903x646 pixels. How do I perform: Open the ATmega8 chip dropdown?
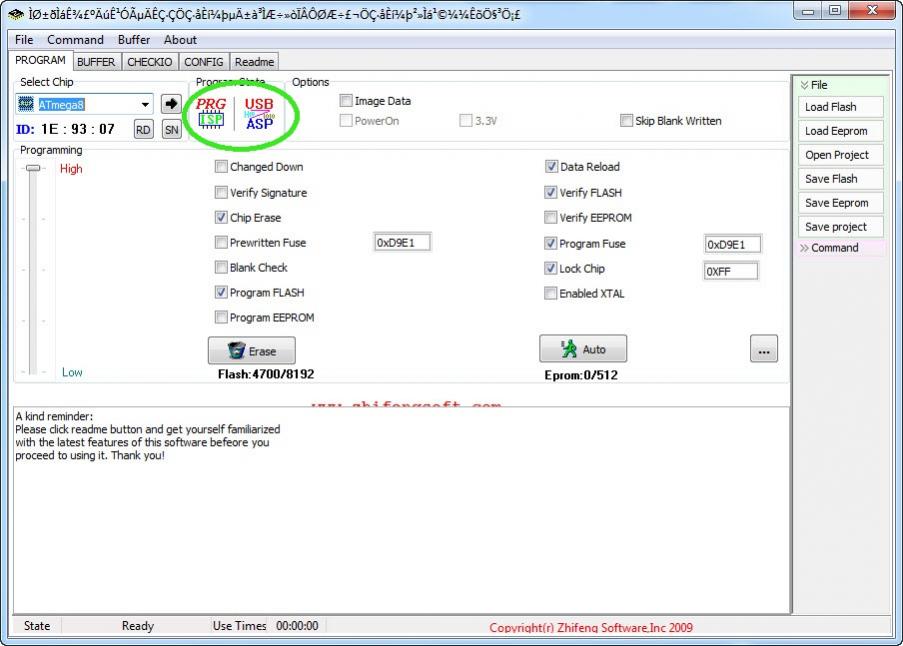coord(145,104)
